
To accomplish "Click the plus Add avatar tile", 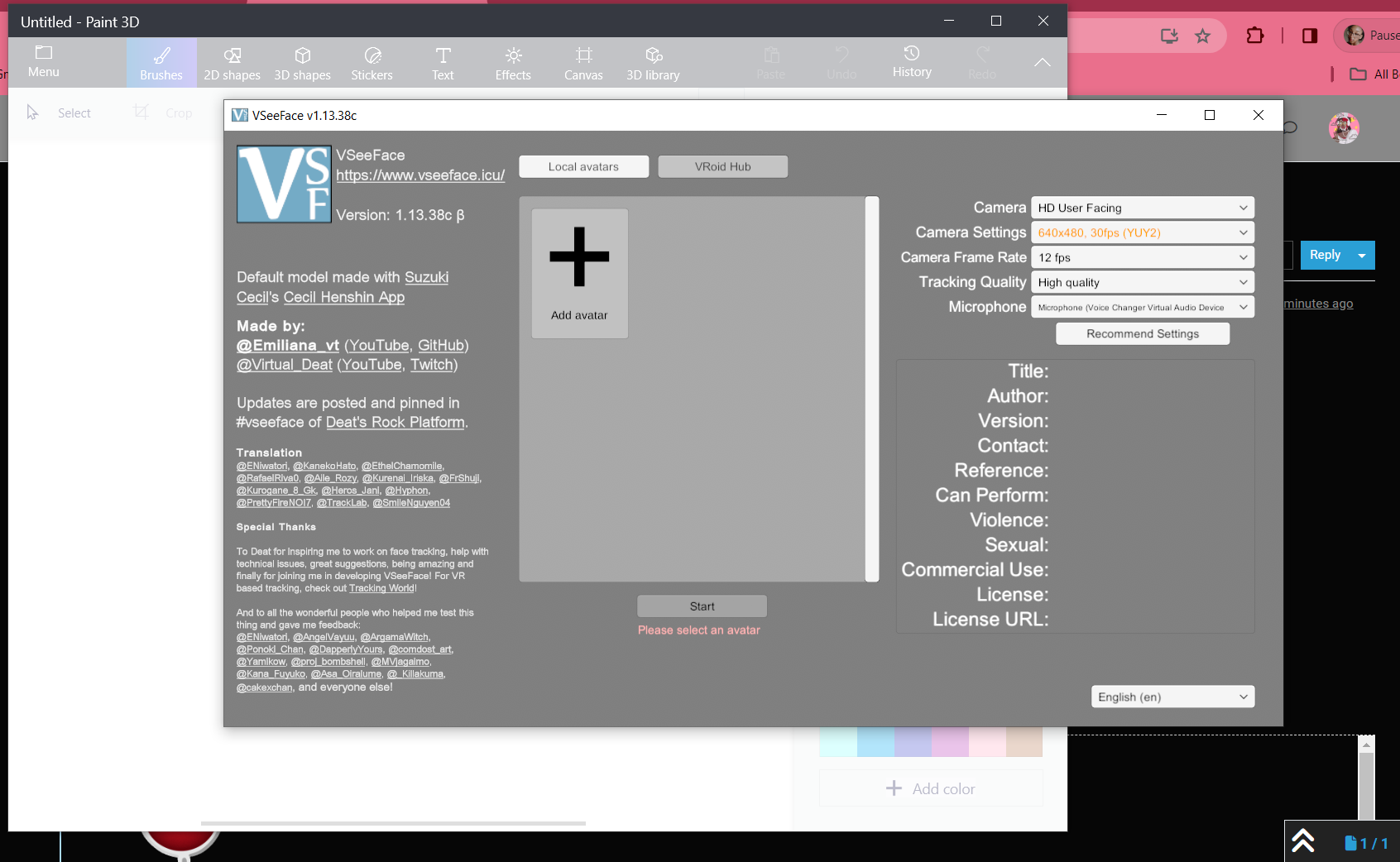I will [579, 273].
